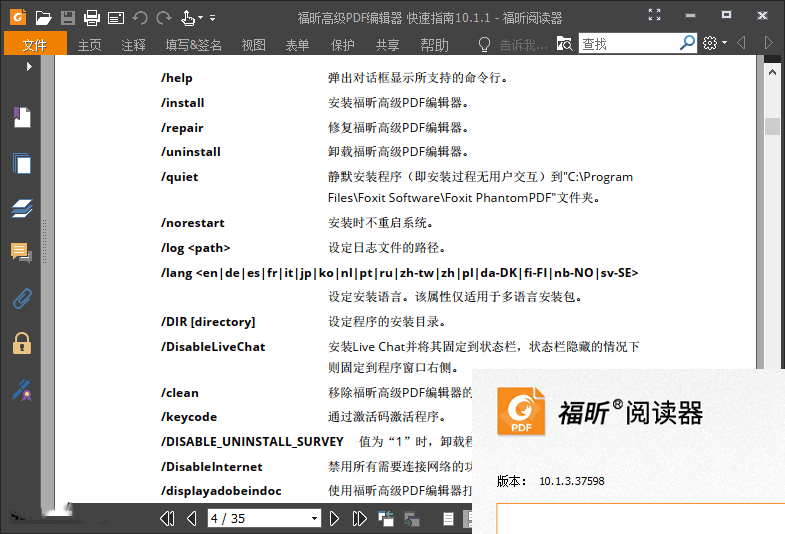785x534 pixels.
Task: Click the Print icon in quick toolbar
Action: point(92,17)
